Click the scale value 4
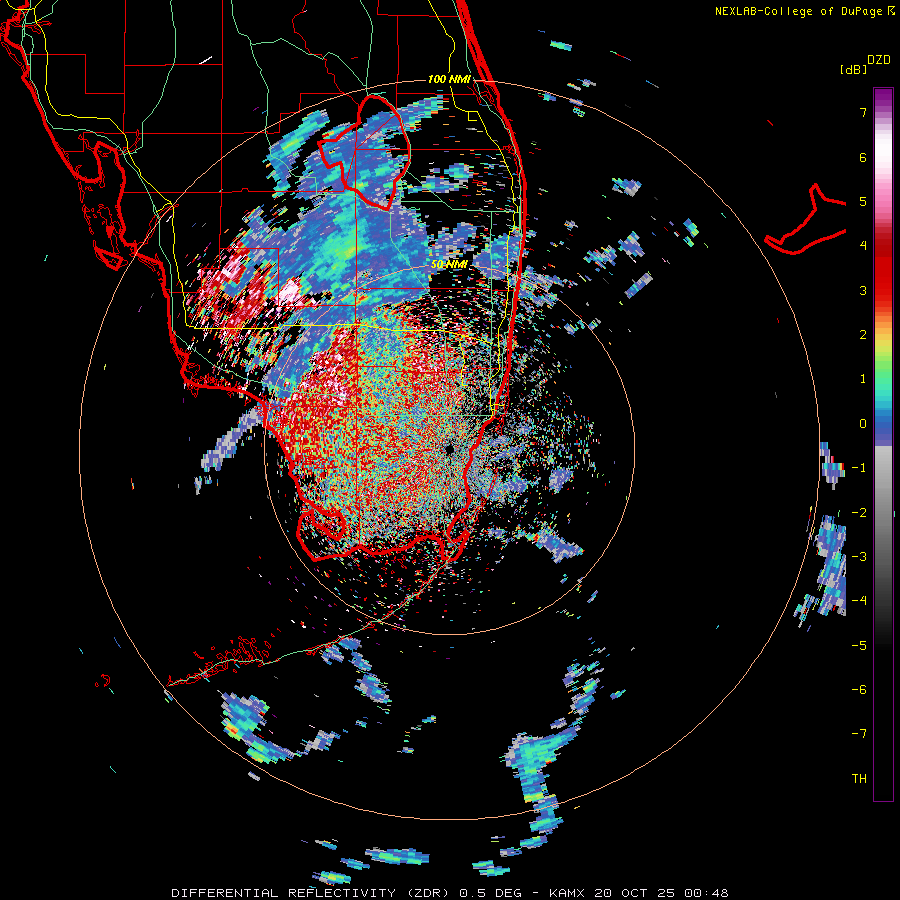Image resolution: width=900 pixels, height=900 pixels. pyautogui.click(x=863, y=246)
